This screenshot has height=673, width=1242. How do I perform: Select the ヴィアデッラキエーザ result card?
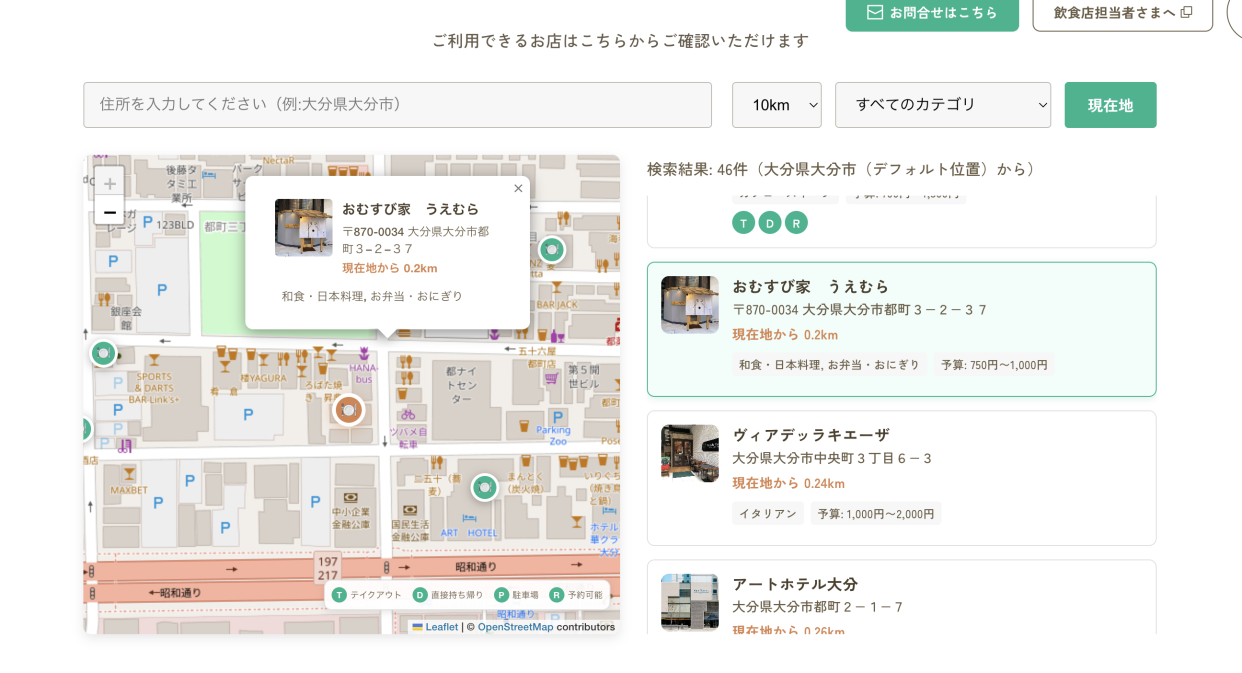pyautogui.click(x=901, y=477)
